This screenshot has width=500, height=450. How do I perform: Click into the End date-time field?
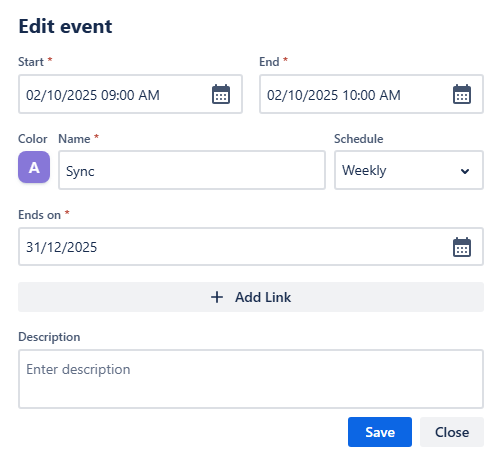pos(371,94)
